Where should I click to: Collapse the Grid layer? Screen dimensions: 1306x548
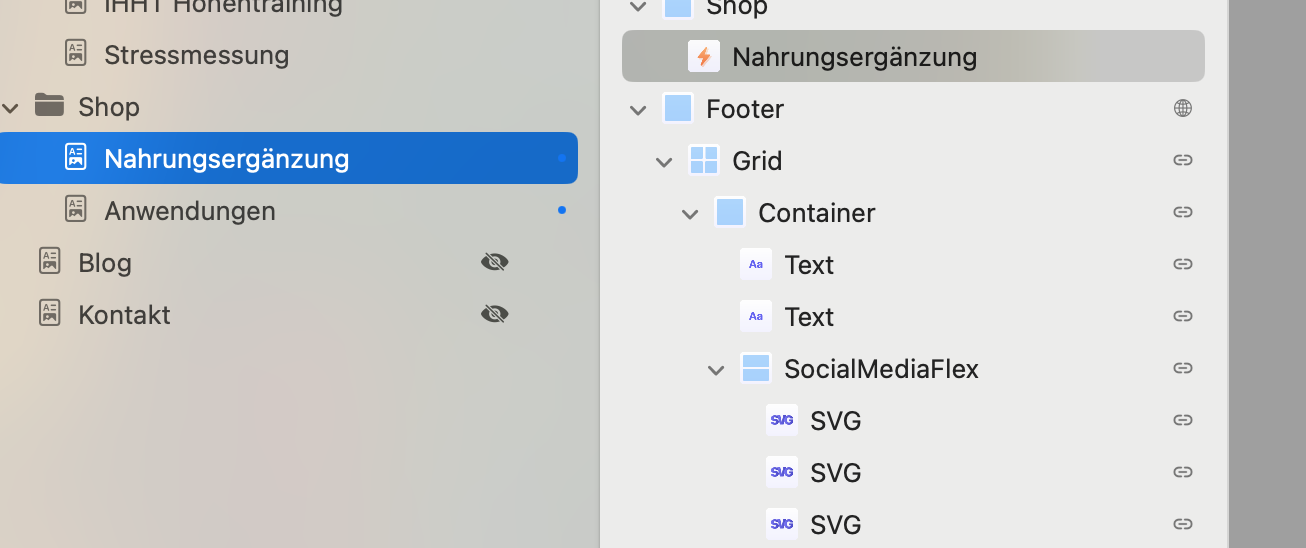(x=664, y=161)
